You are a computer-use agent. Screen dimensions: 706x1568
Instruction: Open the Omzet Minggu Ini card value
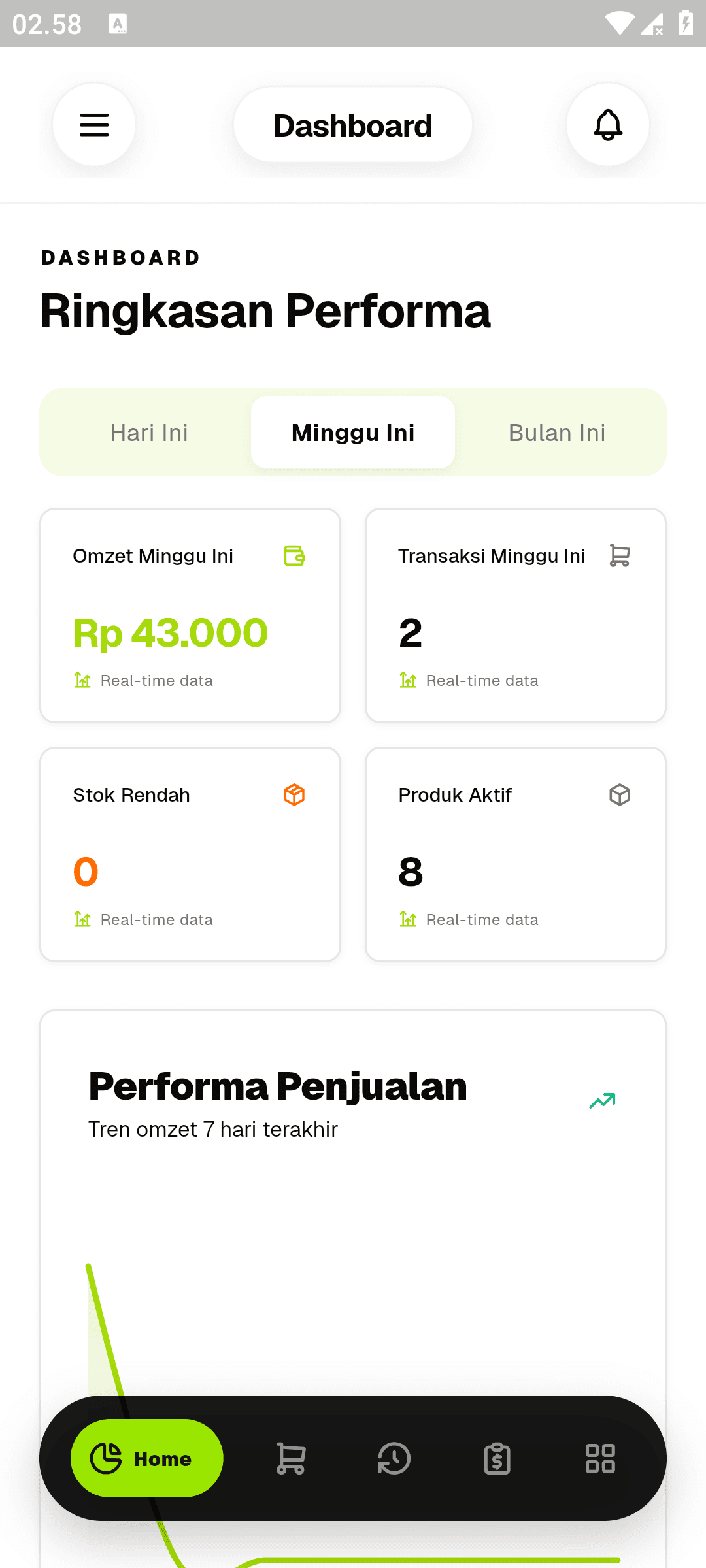(171, 633)
